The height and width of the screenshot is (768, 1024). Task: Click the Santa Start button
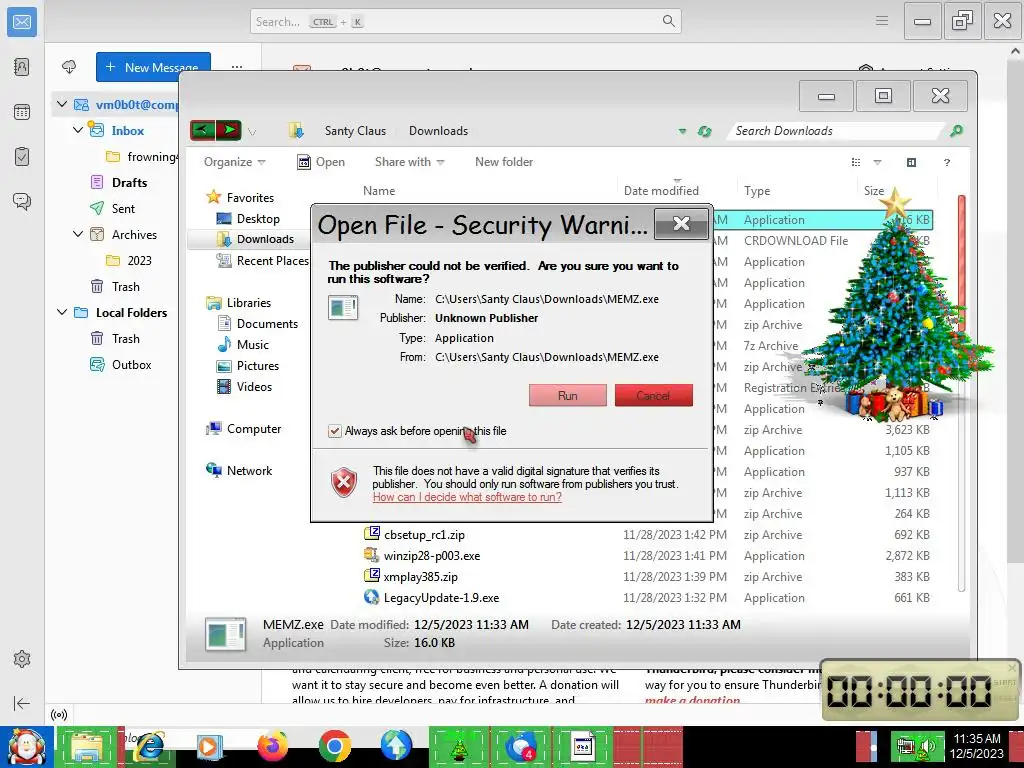click(25, 747)
